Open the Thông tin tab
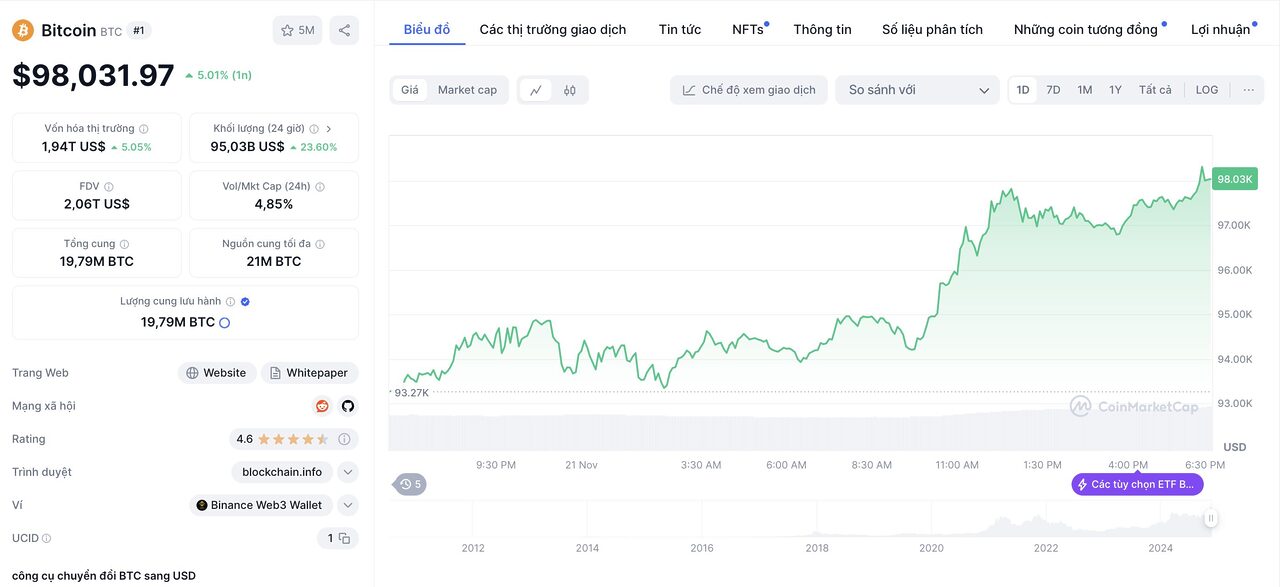 pyautogui.click(x=823, y=29)
